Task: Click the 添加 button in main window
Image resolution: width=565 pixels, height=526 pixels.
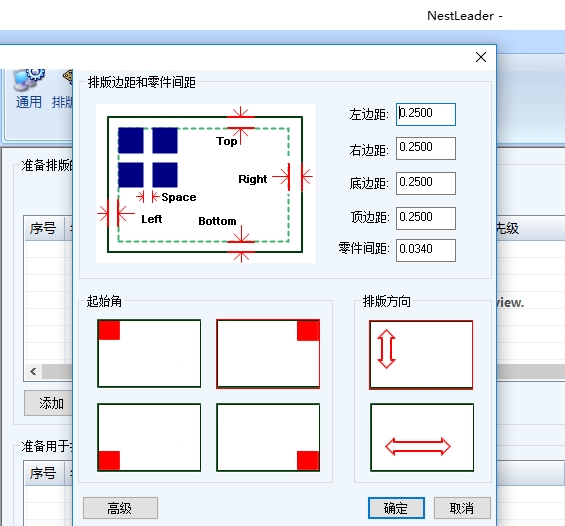Action: click(x=49, y=403)
